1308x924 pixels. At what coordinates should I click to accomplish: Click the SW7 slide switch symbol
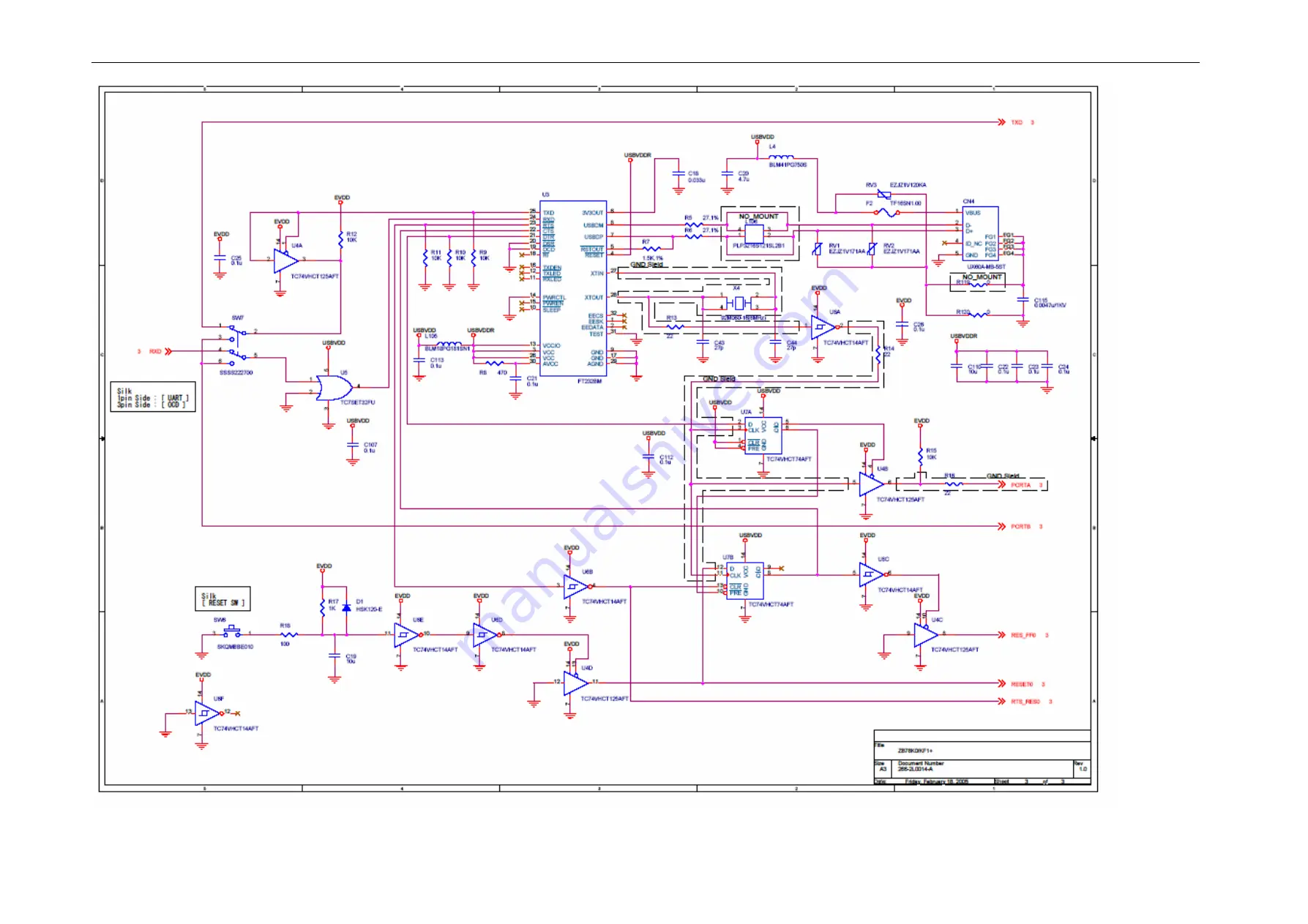coord(236,345)
